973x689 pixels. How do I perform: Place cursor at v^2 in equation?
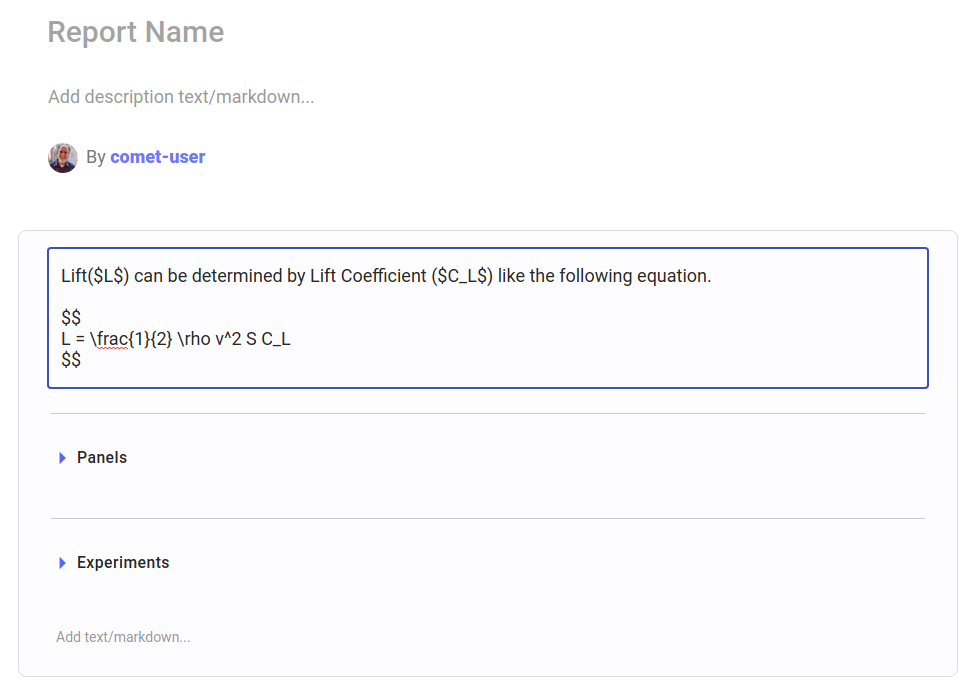(228, 339)
